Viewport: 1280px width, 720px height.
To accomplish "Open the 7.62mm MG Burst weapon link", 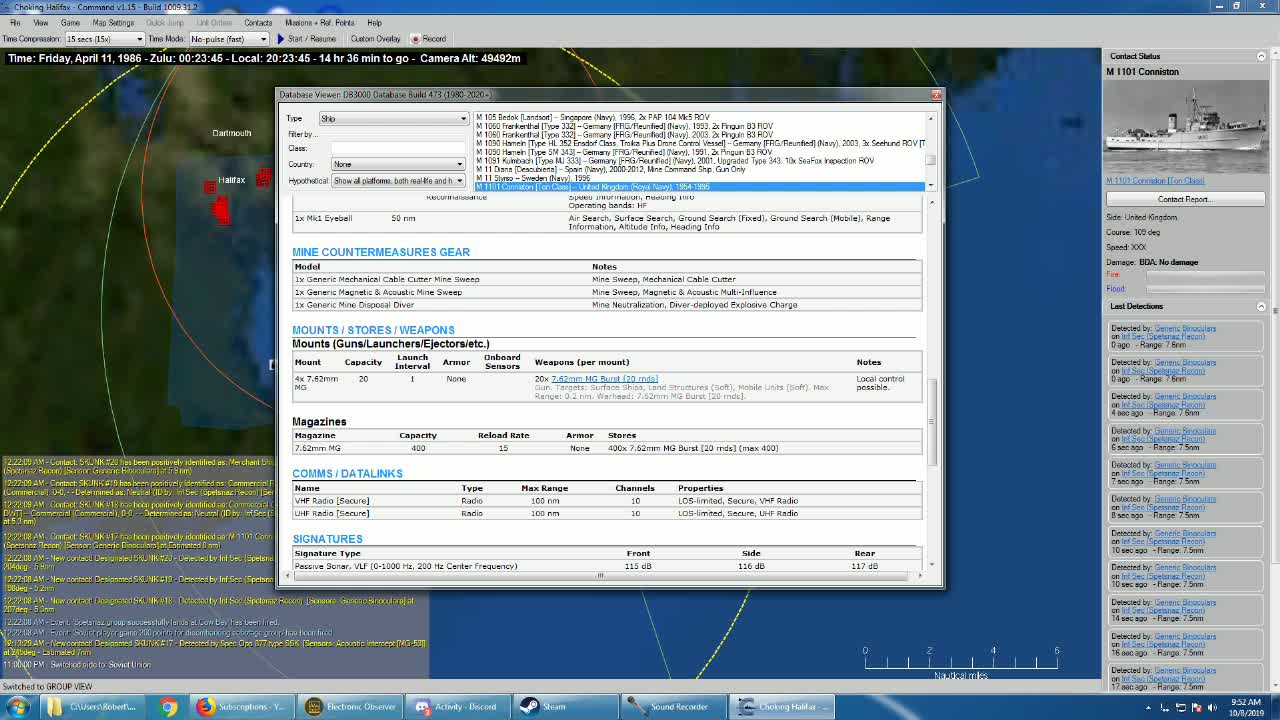I will point(604,379).
